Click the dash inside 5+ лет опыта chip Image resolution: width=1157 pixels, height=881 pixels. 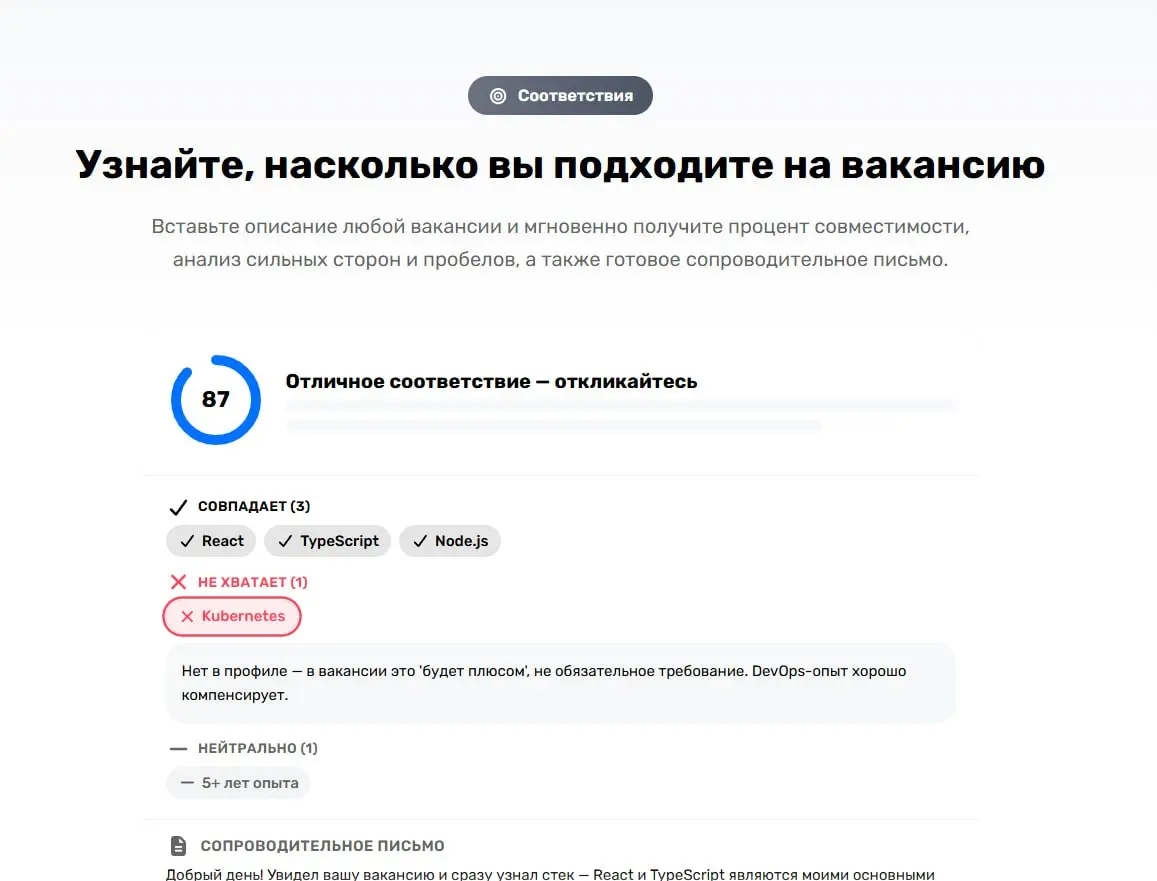click(187, 783)
